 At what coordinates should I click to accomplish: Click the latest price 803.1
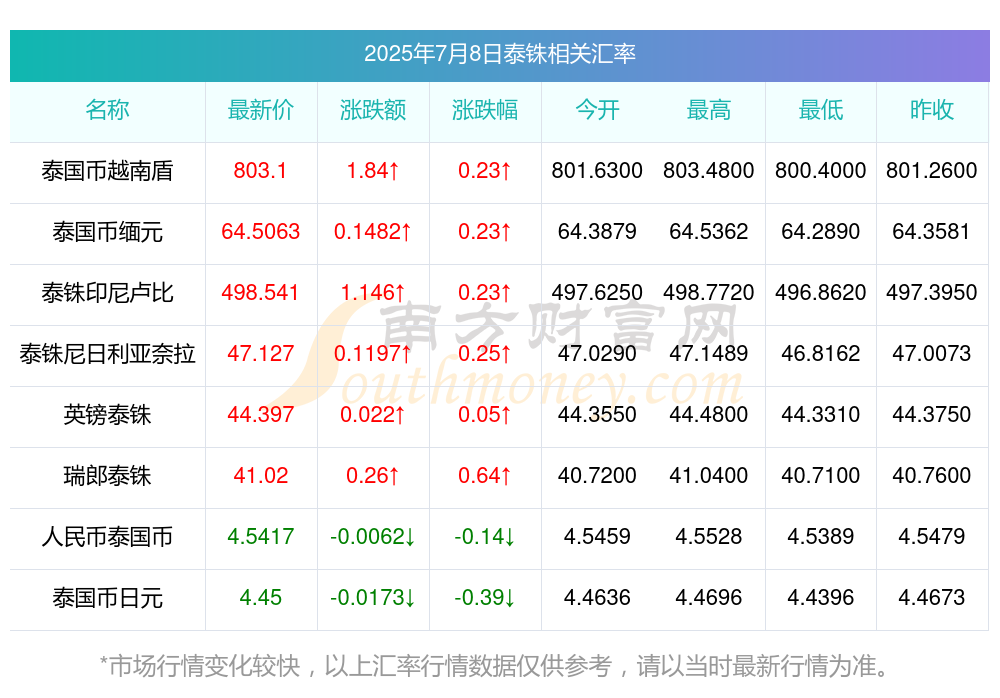(260, 170)
